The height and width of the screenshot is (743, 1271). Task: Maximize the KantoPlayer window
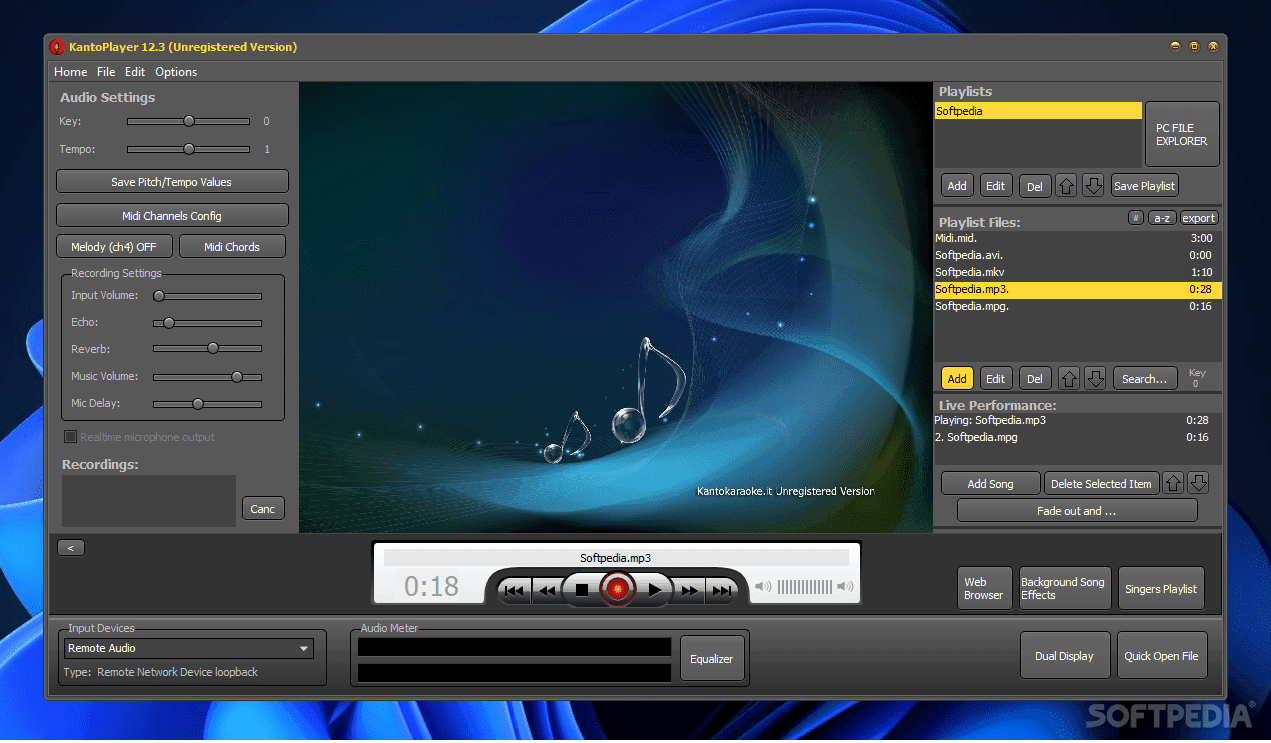tap(1194, 46)
